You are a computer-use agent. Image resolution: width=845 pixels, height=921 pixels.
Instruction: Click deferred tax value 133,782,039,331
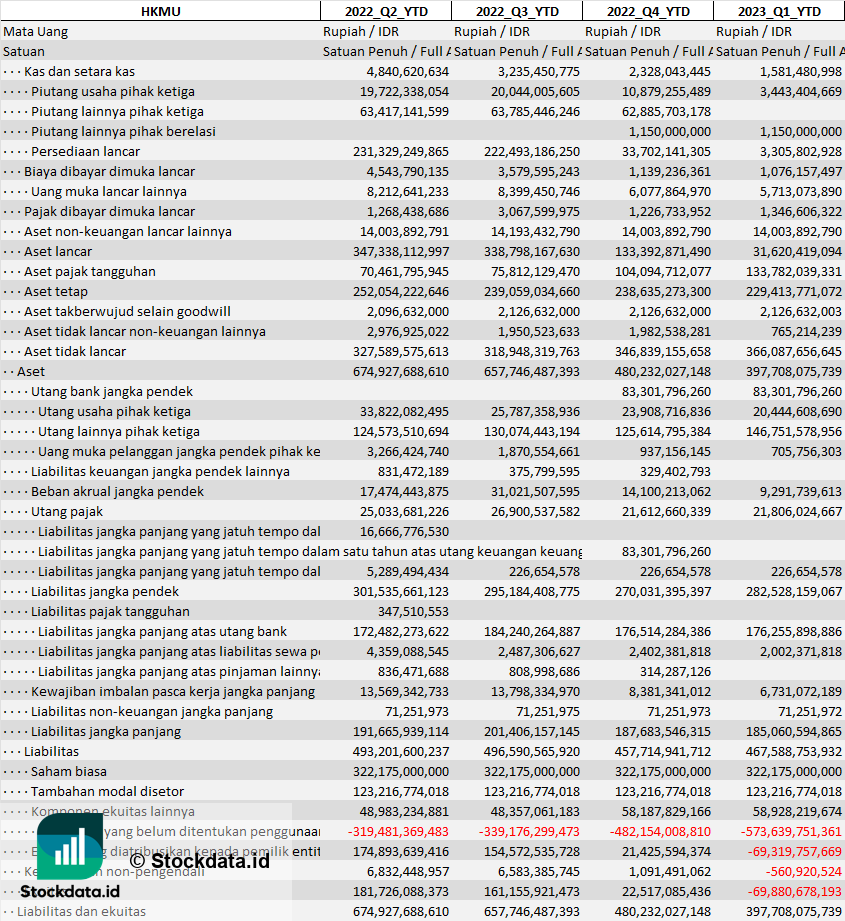(794, 271)
